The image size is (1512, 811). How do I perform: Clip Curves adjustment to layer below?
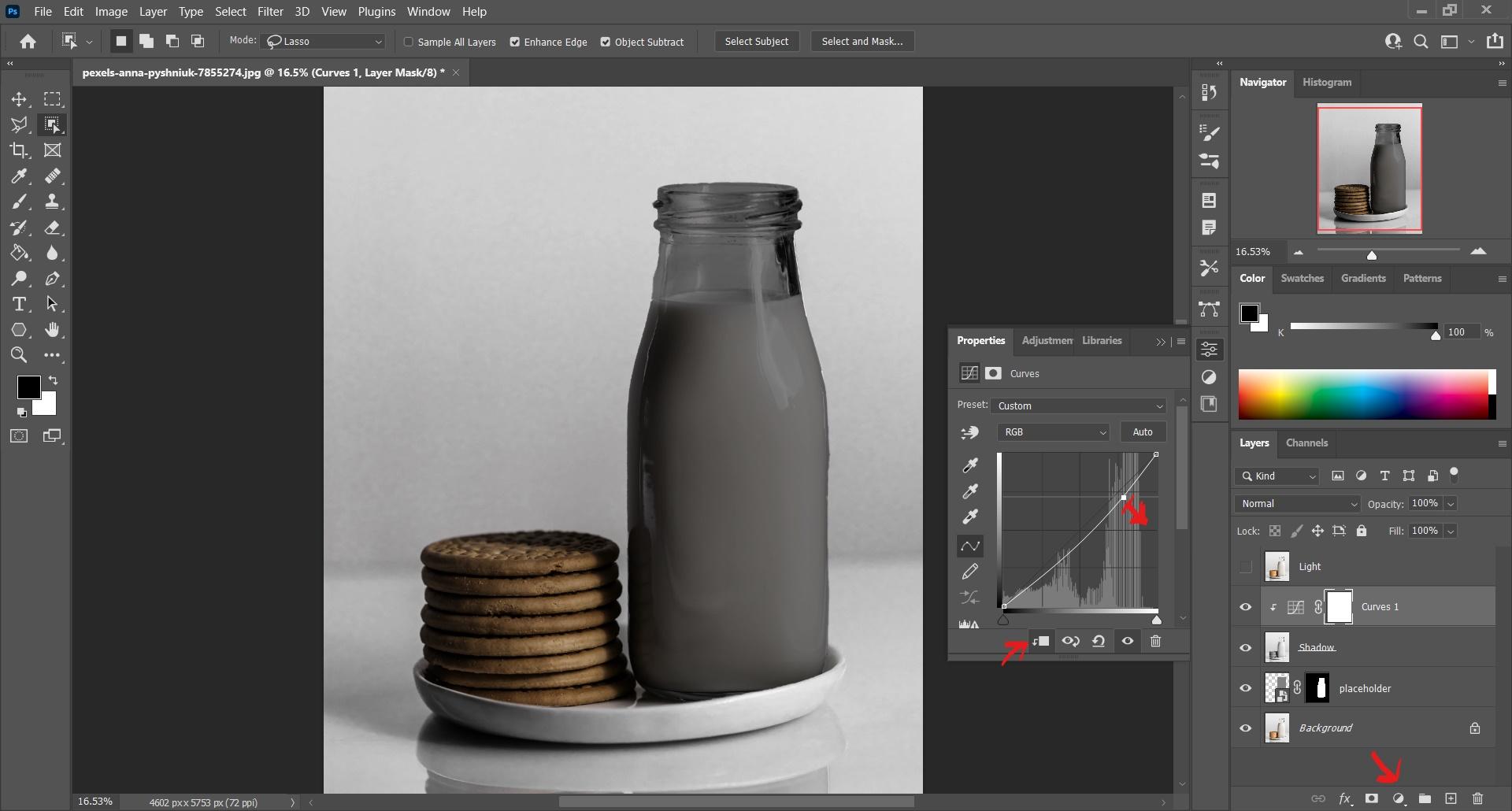(x=1040, y=641)
